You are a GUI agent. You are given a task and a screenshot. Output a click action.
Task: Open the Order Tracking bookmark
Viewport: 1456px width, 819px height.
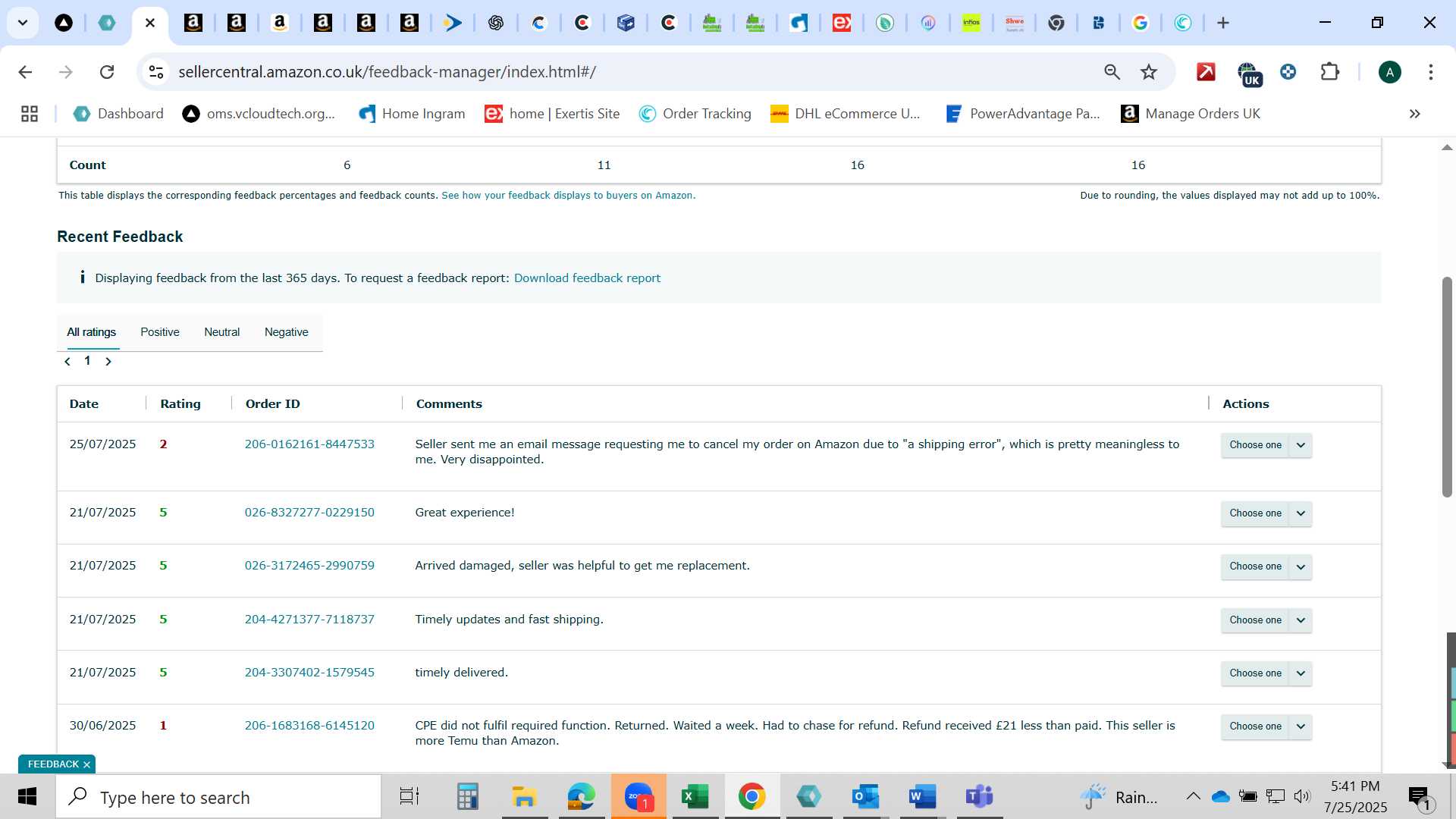pos(695,114)
